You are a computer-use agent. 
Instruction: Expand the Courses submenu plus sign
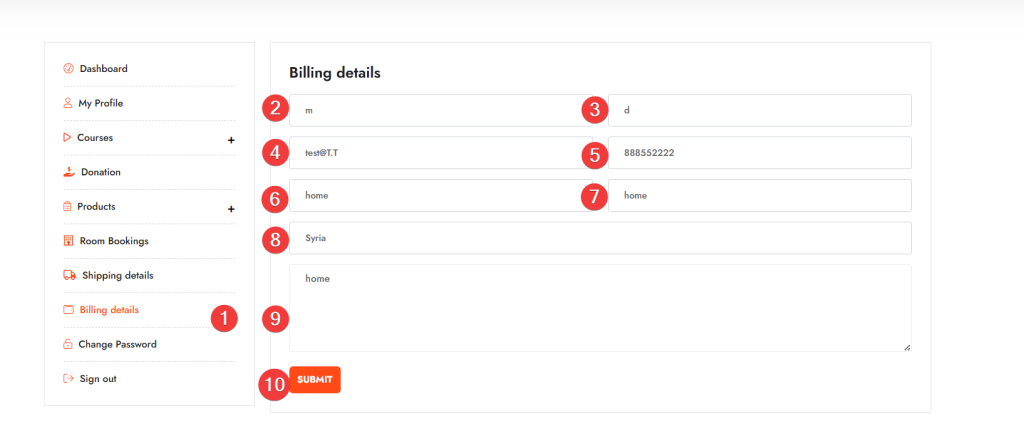pyautogui.click(x=231, y=140)
